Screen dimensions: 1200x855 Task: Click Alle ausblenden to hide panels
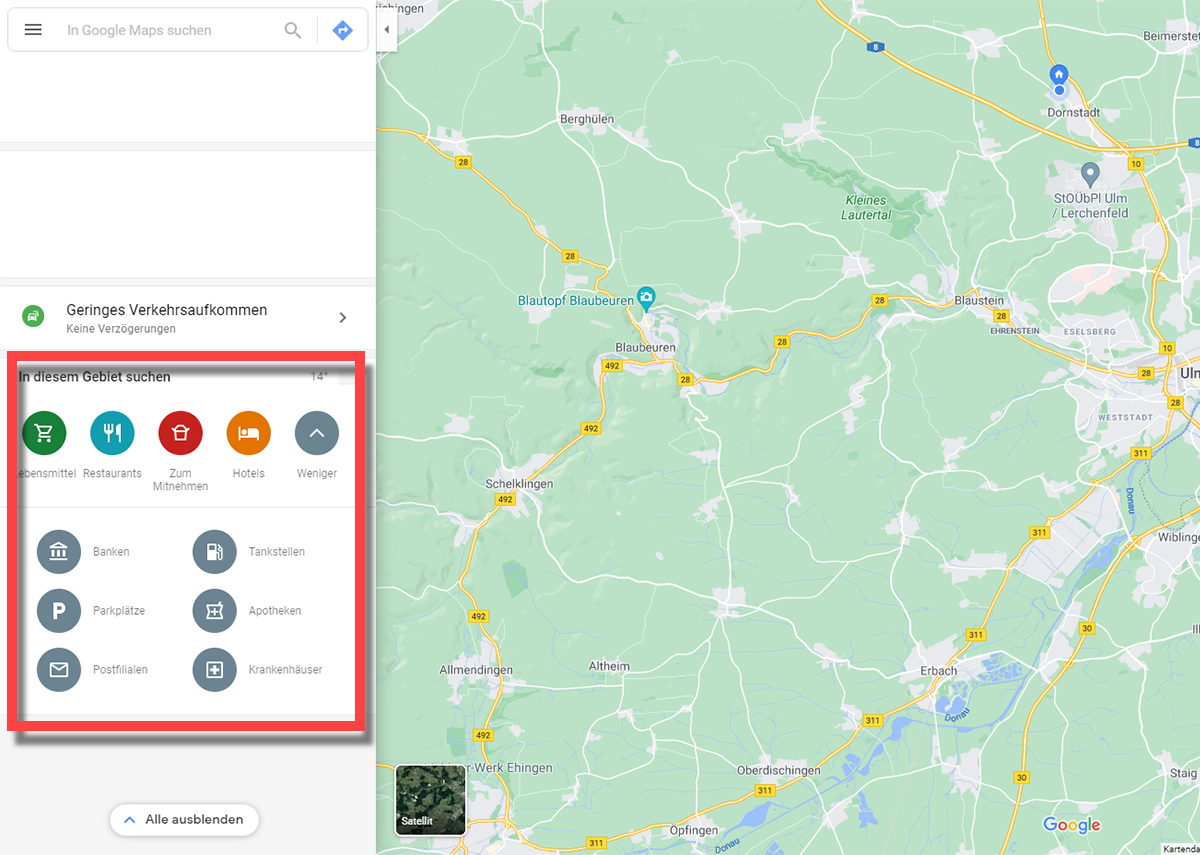(x=184, y=820)
